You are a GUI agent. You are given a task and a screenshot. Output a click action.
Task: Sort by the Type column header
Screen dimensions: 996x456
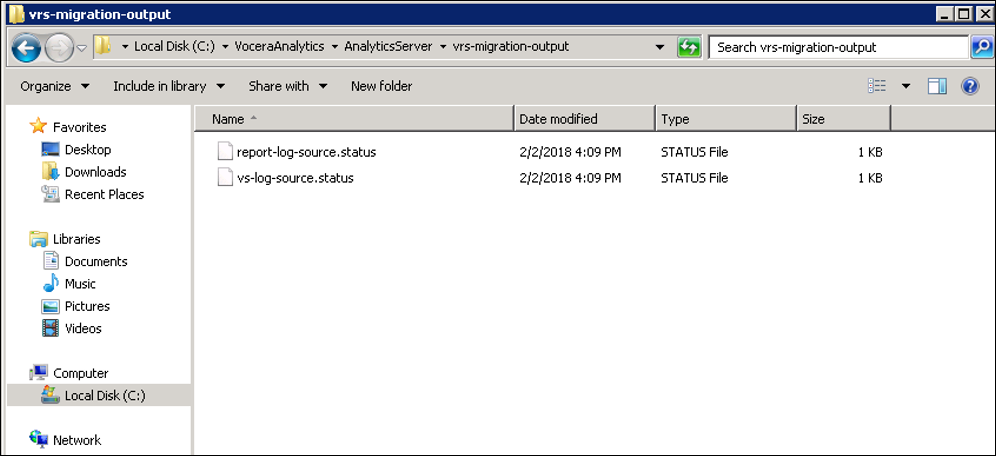pyautogui.click(x=726, y=119)
